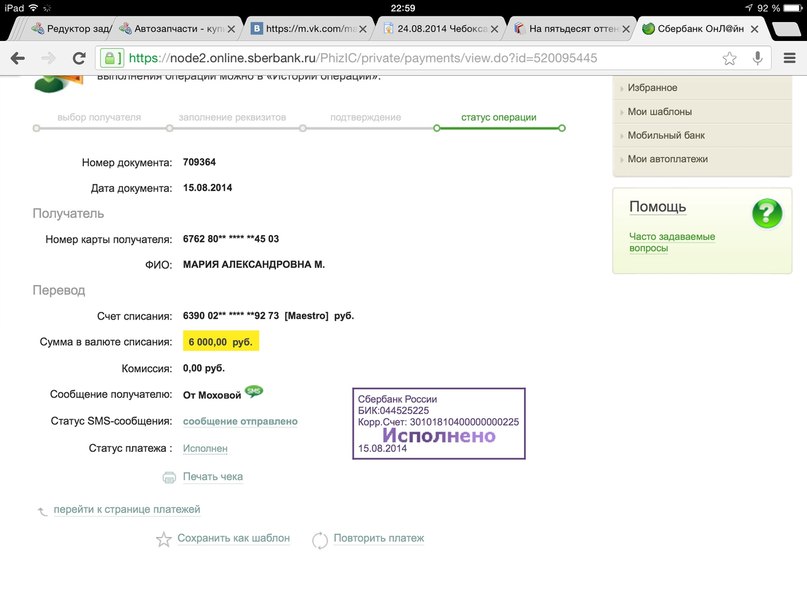Screen dimensions: 807x605
Task: Click the return arrow icon beside перейти к странице платежей
Action: (x=42, y=511)
